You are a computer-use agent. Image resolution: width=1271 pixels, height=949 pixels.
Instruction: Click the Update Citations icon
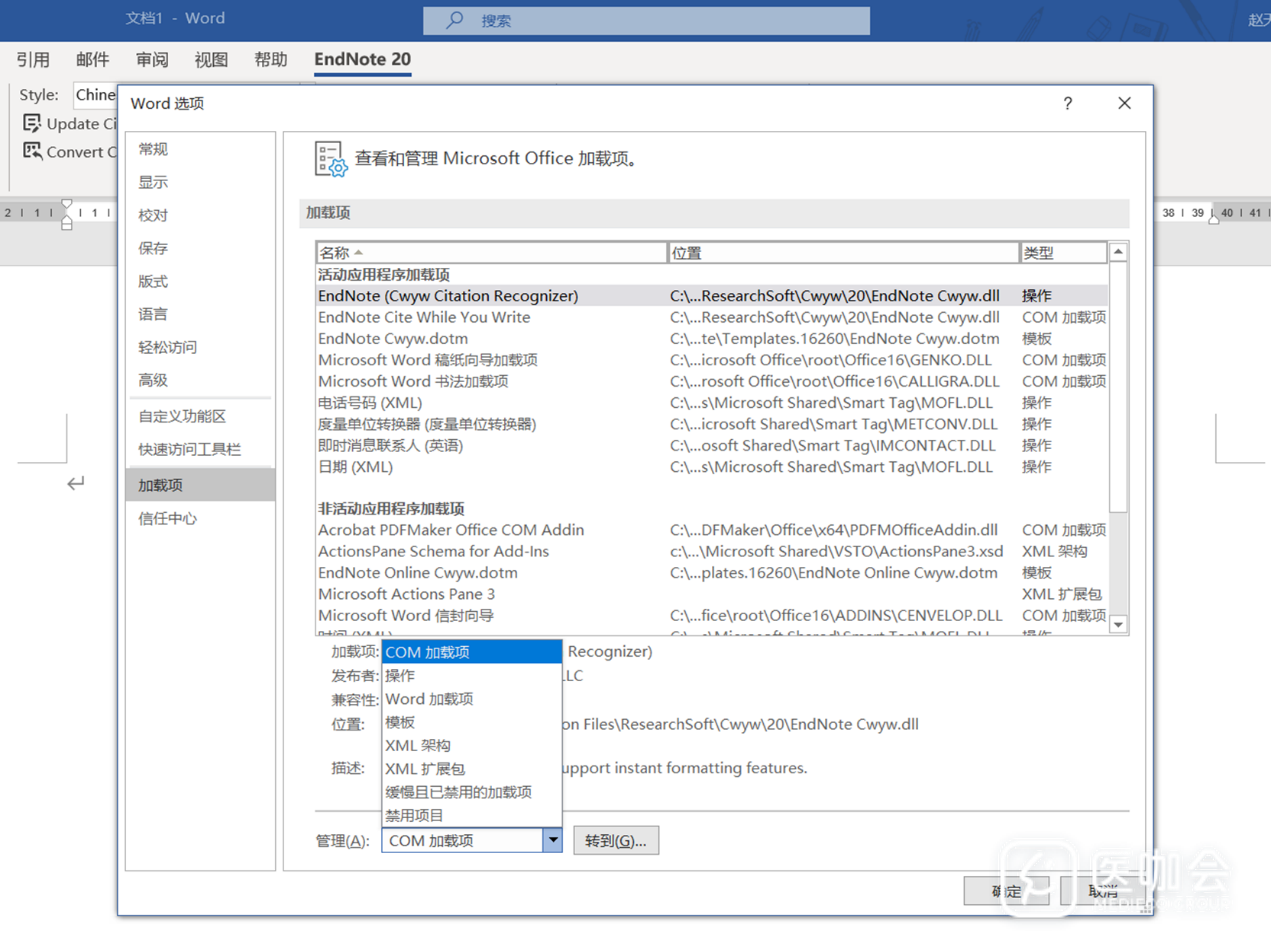point(32,124)
